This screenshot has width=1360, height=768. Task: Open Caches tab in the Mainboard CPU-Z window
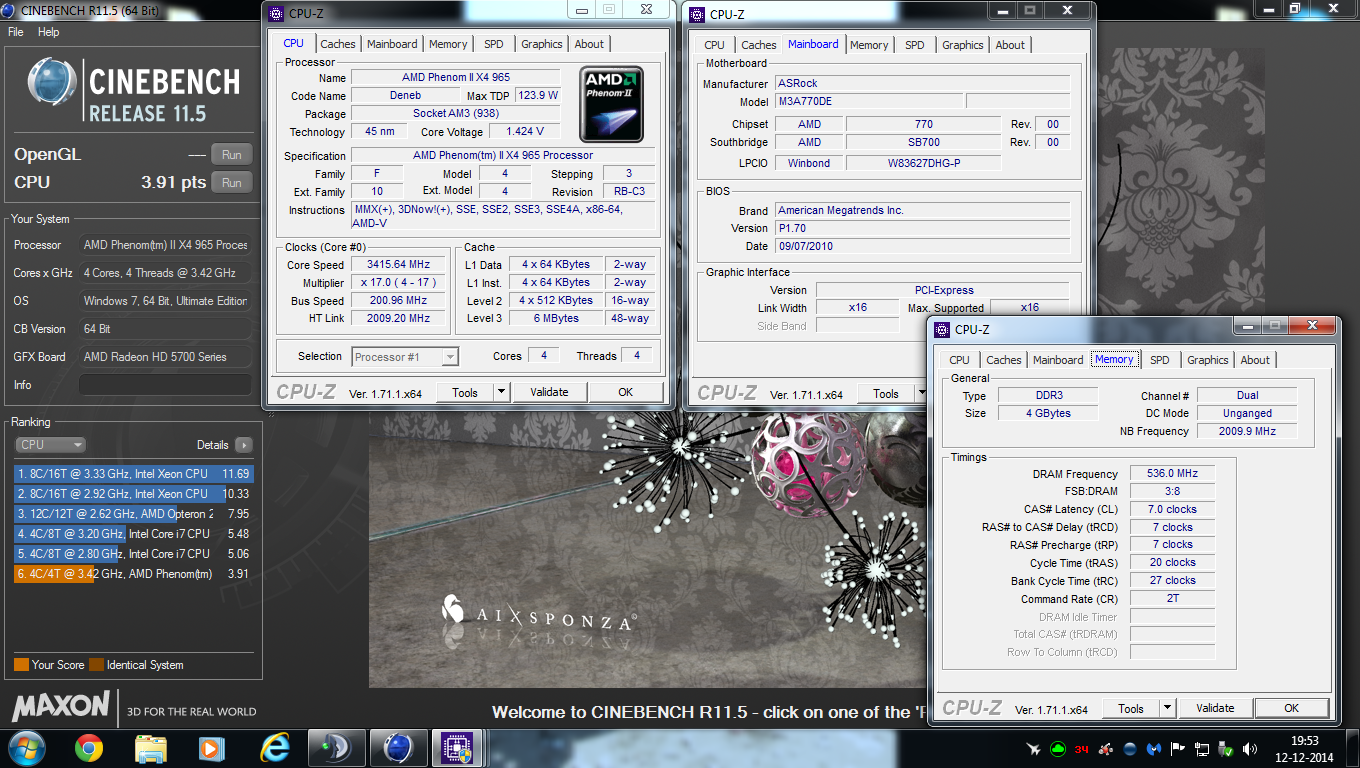point(759,45)
